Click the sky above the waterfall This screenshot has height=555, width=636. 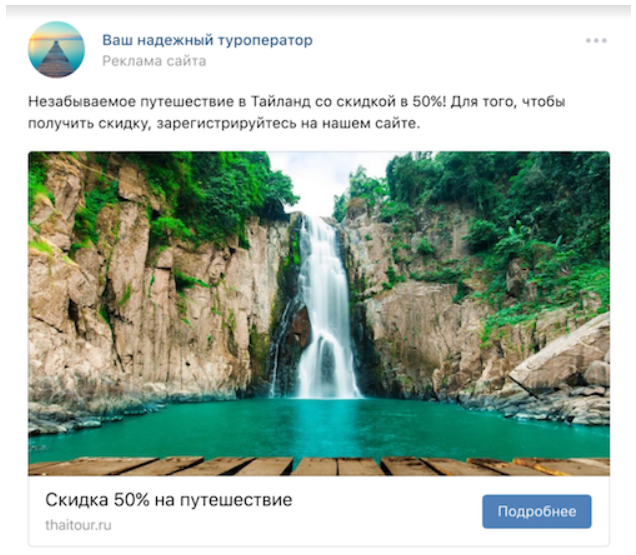tap(324, 179)
